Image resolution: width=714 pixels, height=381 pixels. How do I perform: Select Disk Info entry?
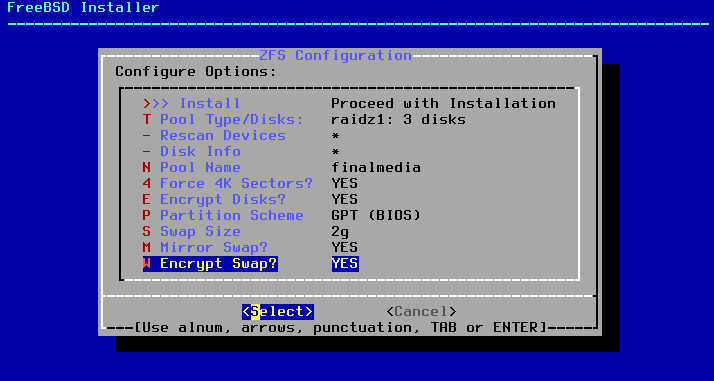coord(241,152)
